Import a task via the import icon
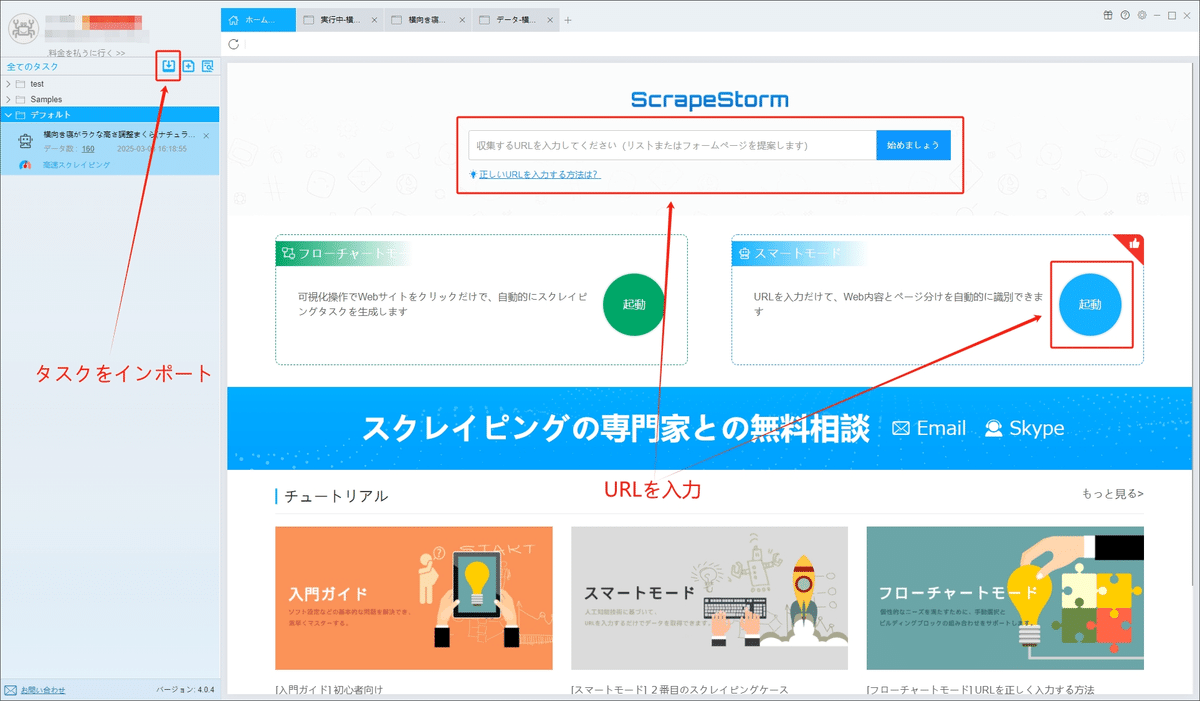The height and width of the screenshot is (701, 1200). coord(168,66)
